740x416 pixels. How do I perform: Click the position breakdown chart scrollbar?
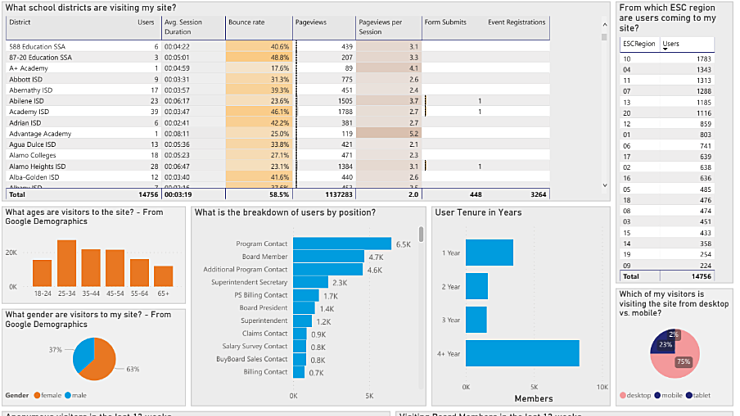422,233
